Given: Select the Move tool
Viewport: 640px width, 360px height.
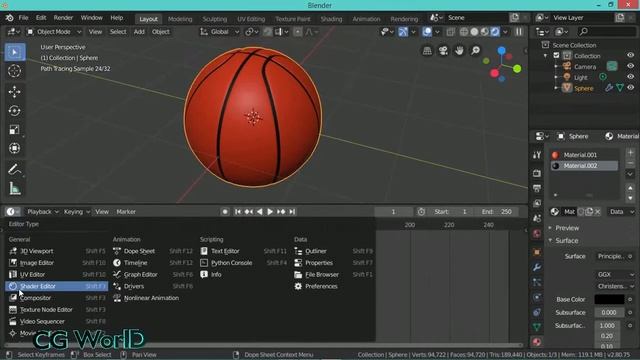Looking at the screenshot, I should (x=15, y=92).
